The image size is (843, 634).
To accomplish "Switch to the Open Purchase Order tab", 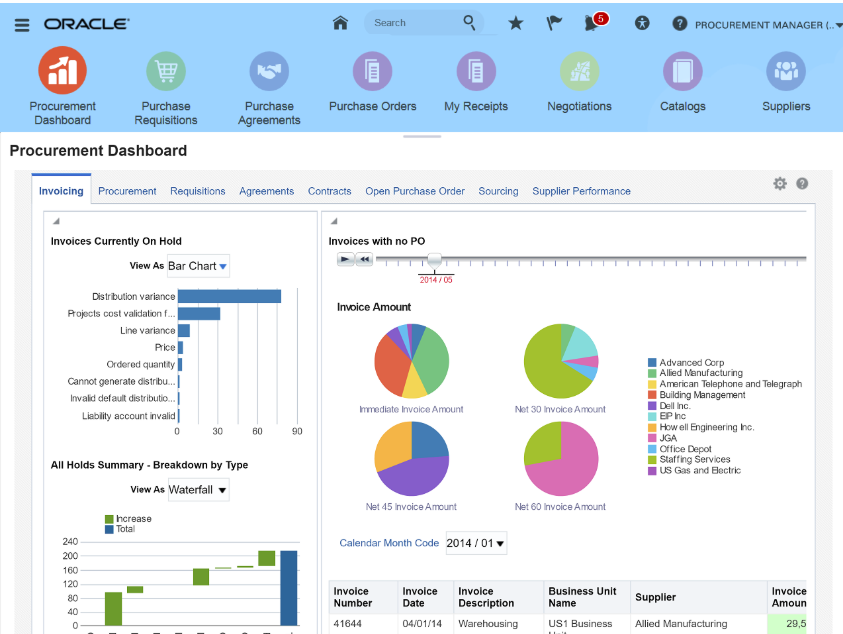I will tap(415, 191).
